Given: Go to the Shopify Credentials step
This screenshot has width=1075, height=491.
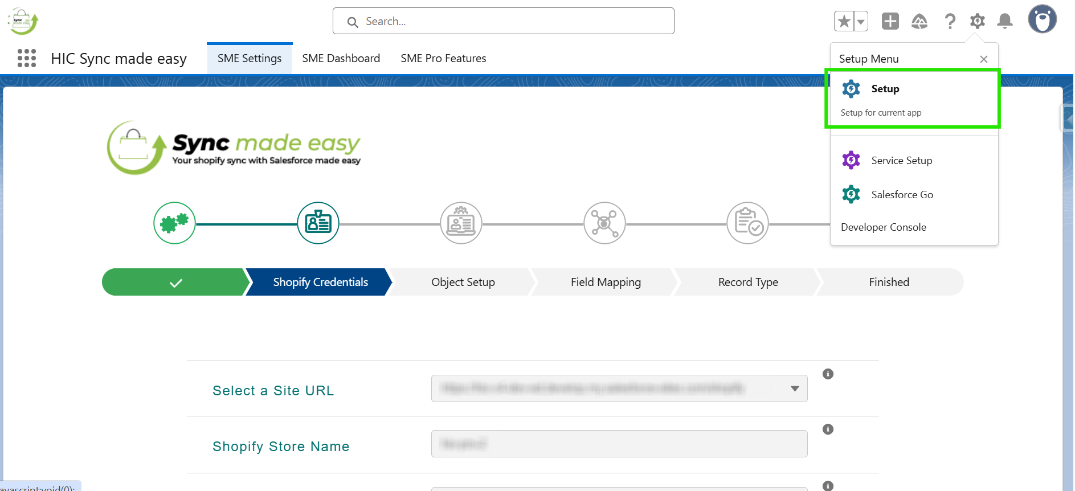Looking at the screenshot, I should coord(320,282).
